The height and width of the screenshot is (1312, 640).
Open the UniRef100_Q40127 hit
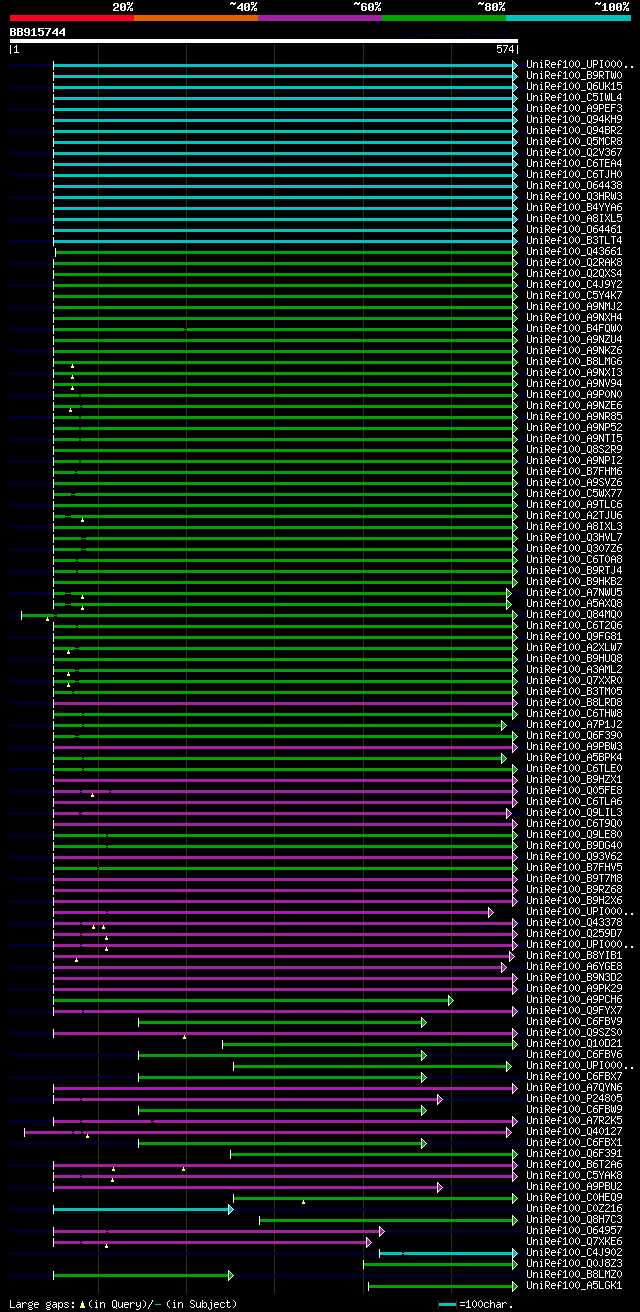[574, 1131]
